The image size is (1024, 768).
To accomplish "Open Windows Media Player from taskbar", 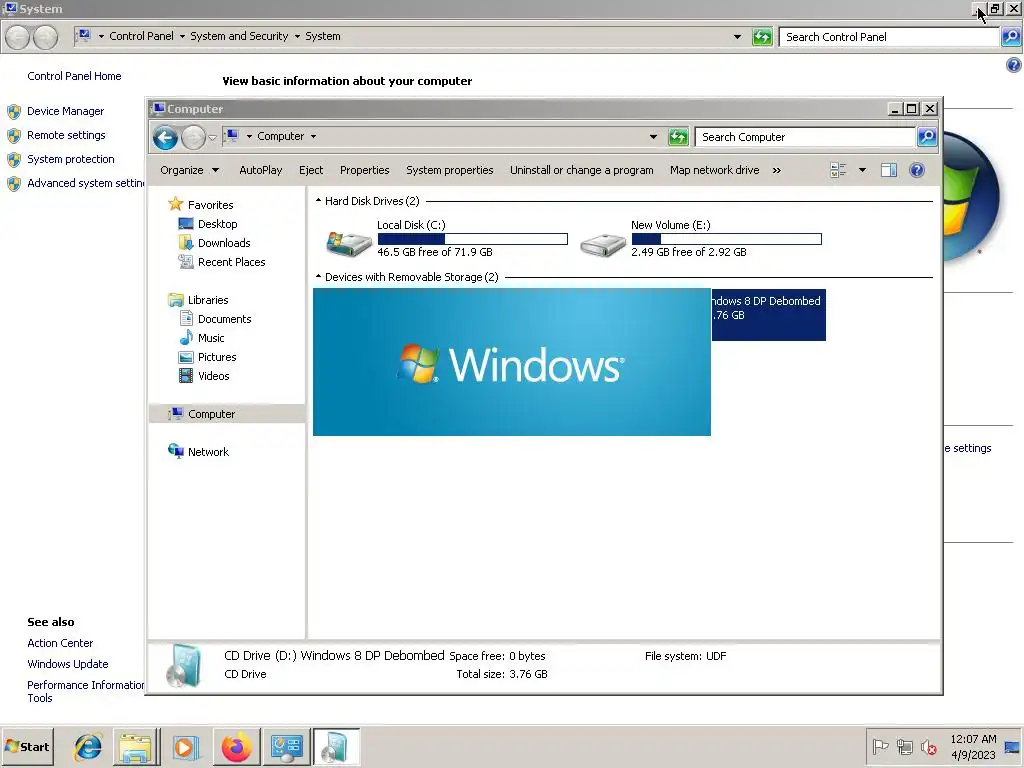I will (185, 746).
